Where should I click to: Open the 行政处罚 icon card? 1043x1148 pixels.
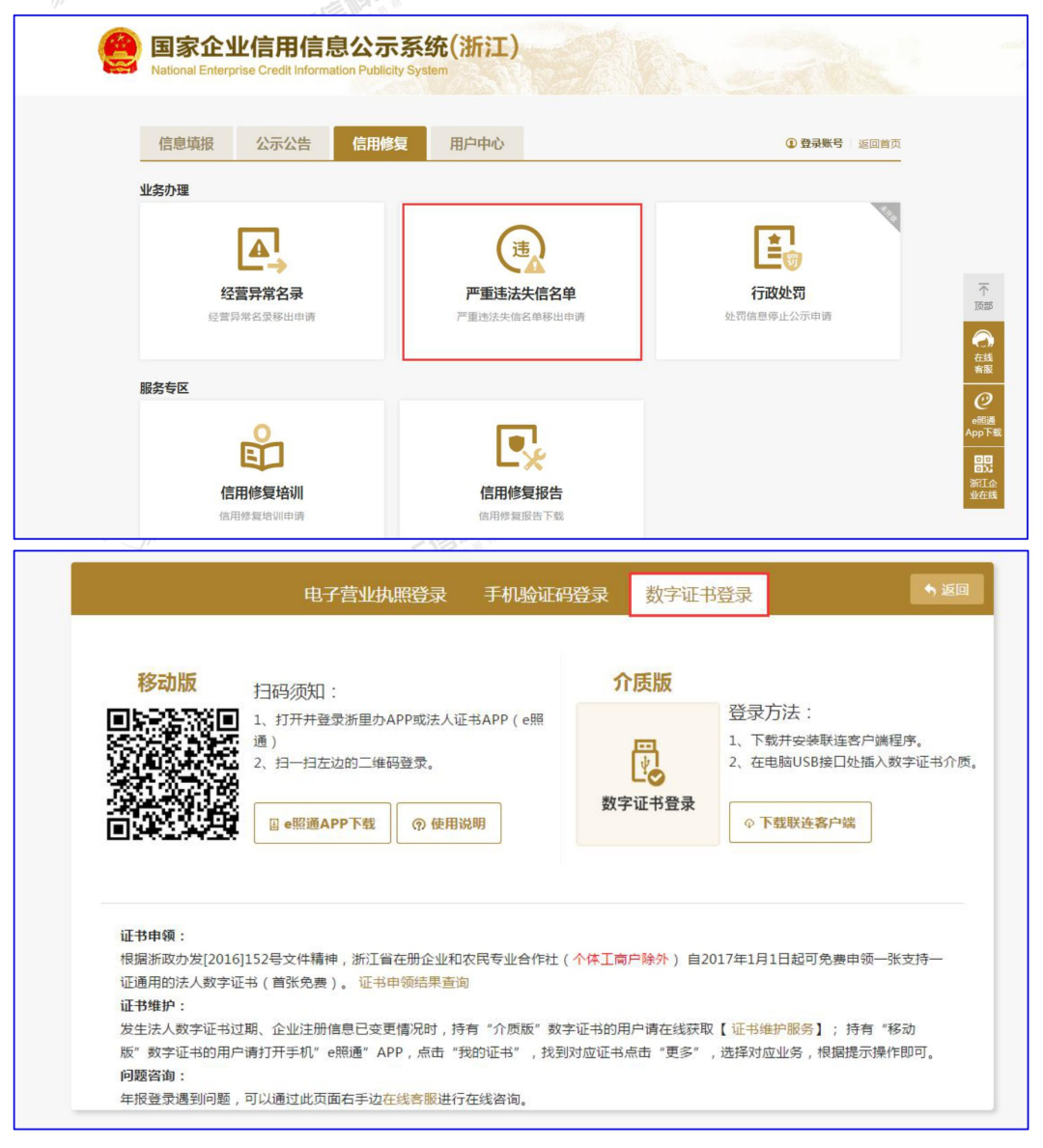pos(777,249)
